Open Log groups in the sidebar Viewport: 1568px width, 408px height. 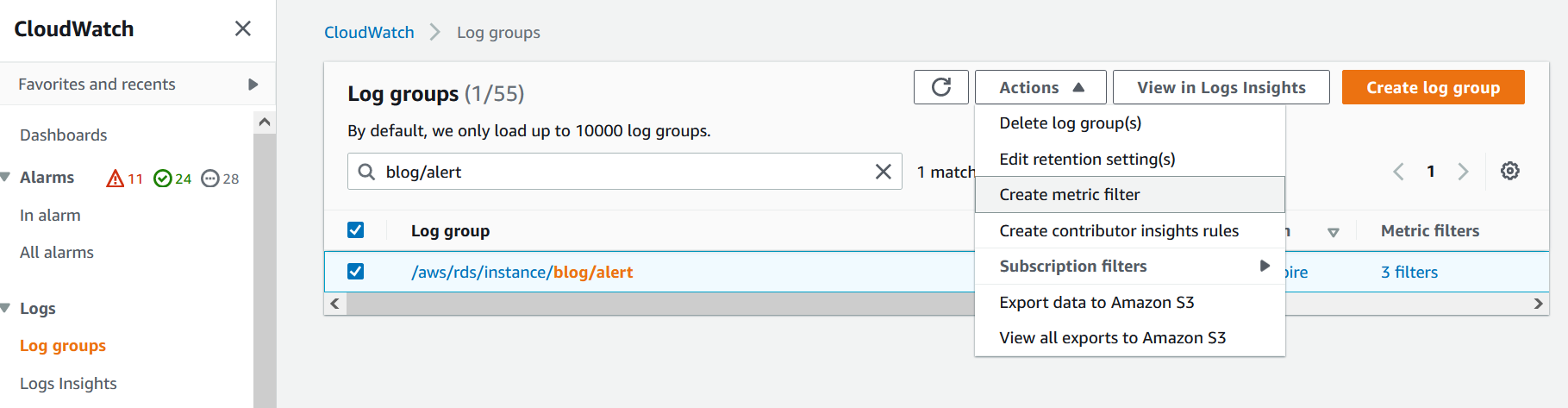pos(63,346)
